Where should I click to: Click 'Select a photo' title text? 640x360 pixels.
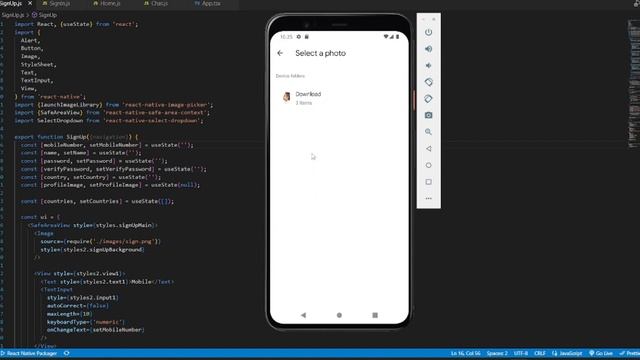(320, 53)
